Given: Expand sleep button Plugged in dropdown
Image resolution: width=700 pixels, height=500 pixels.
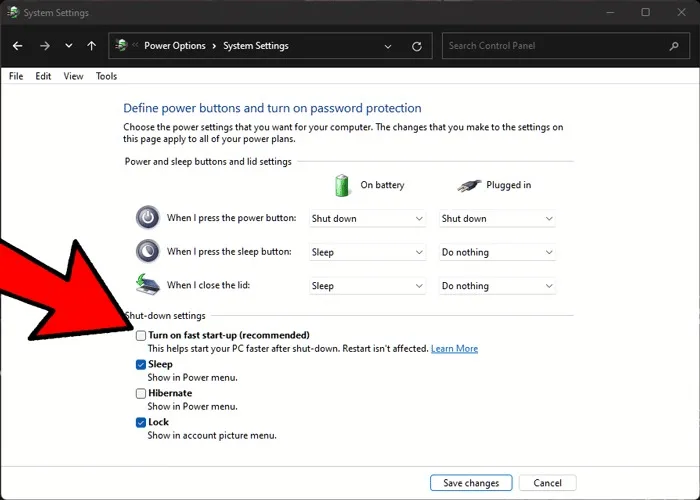Looking at the screenshot, I should (x=497, y=253).
